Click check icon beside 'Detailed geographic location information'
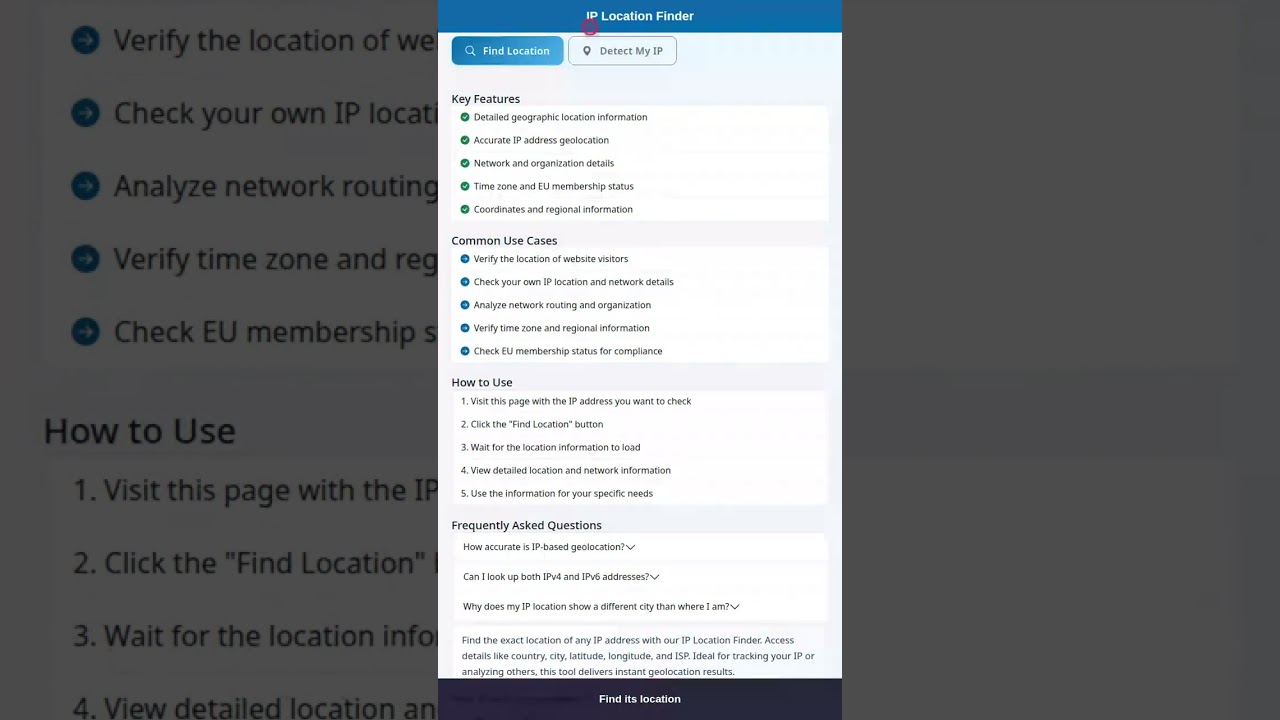The width and height of the screenshot is (1280, 720). (x=465, y=117)
